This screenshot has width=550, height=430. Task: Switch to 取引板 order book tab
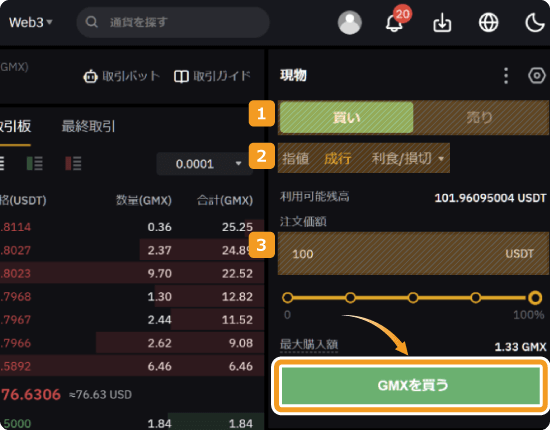(x=15, y=126)
